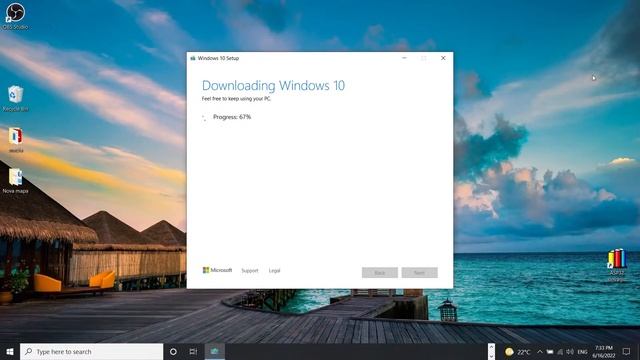This screenshot has height=360, width=640.
Task: Click the disabled Back button
Action: [380, 273]
